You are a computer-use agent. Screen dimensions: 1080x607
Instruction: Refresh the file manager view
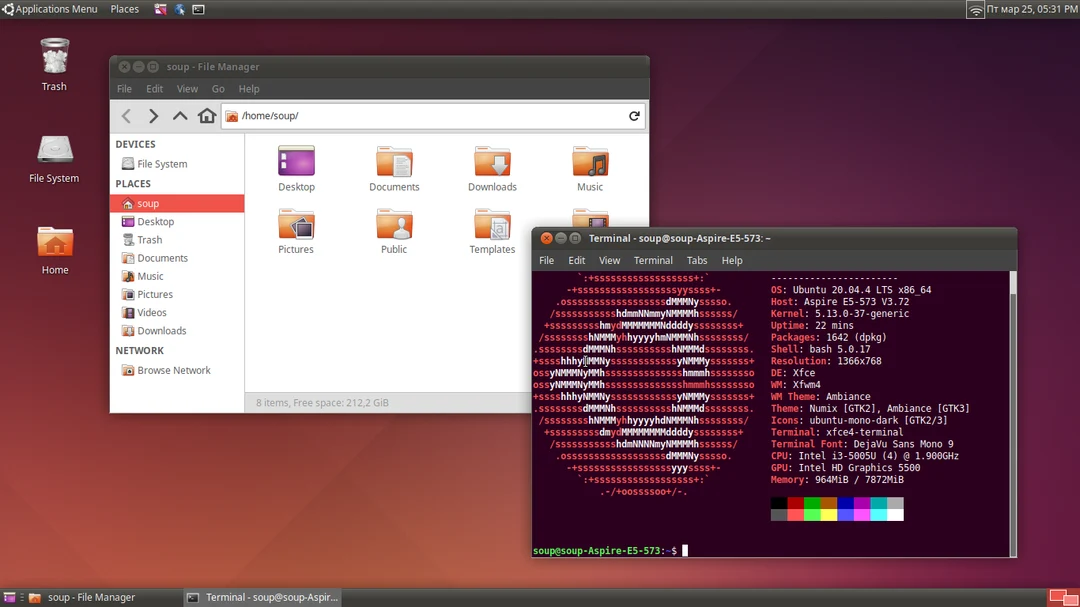click(634, 115)
